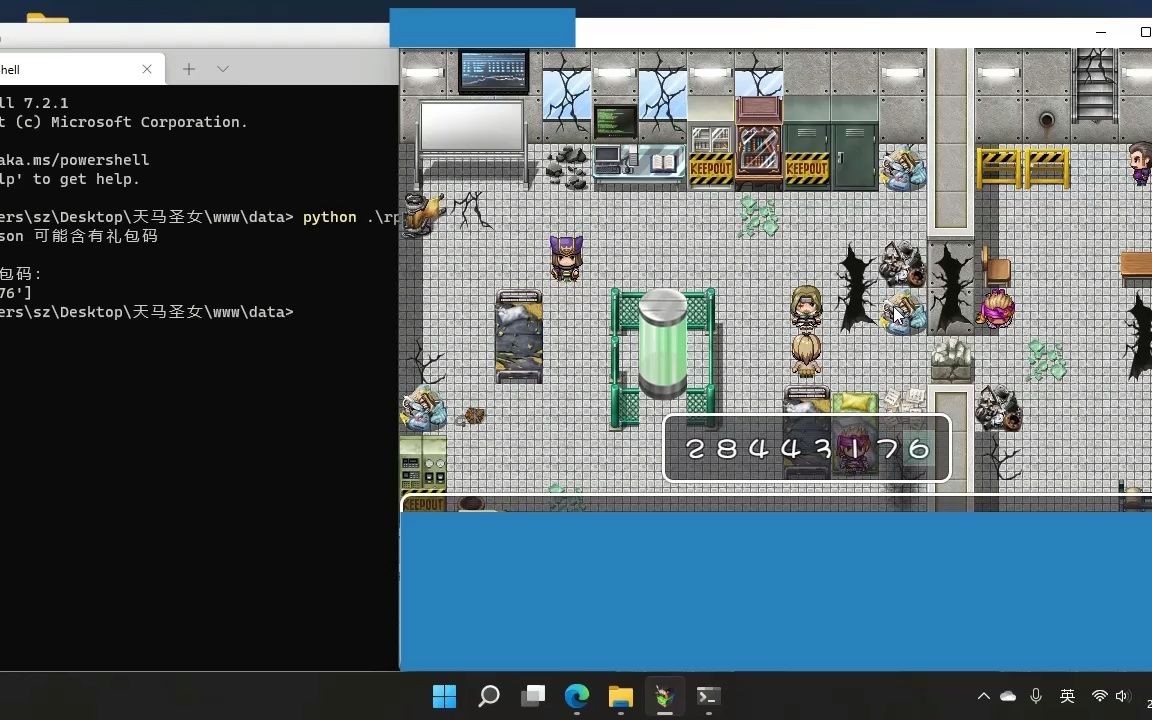Close the PowerShell terminal tab
Image resolution: width=1152 pixels, height=720 pixels.
(147, 69)
